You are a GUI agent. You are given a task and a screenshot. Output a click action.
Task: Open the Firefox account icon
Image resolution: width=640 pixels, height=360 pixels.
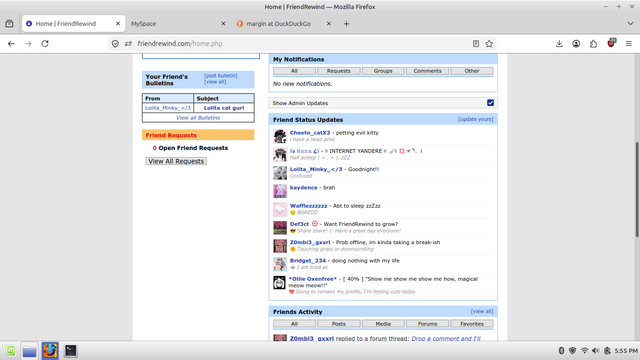(576, 44)
